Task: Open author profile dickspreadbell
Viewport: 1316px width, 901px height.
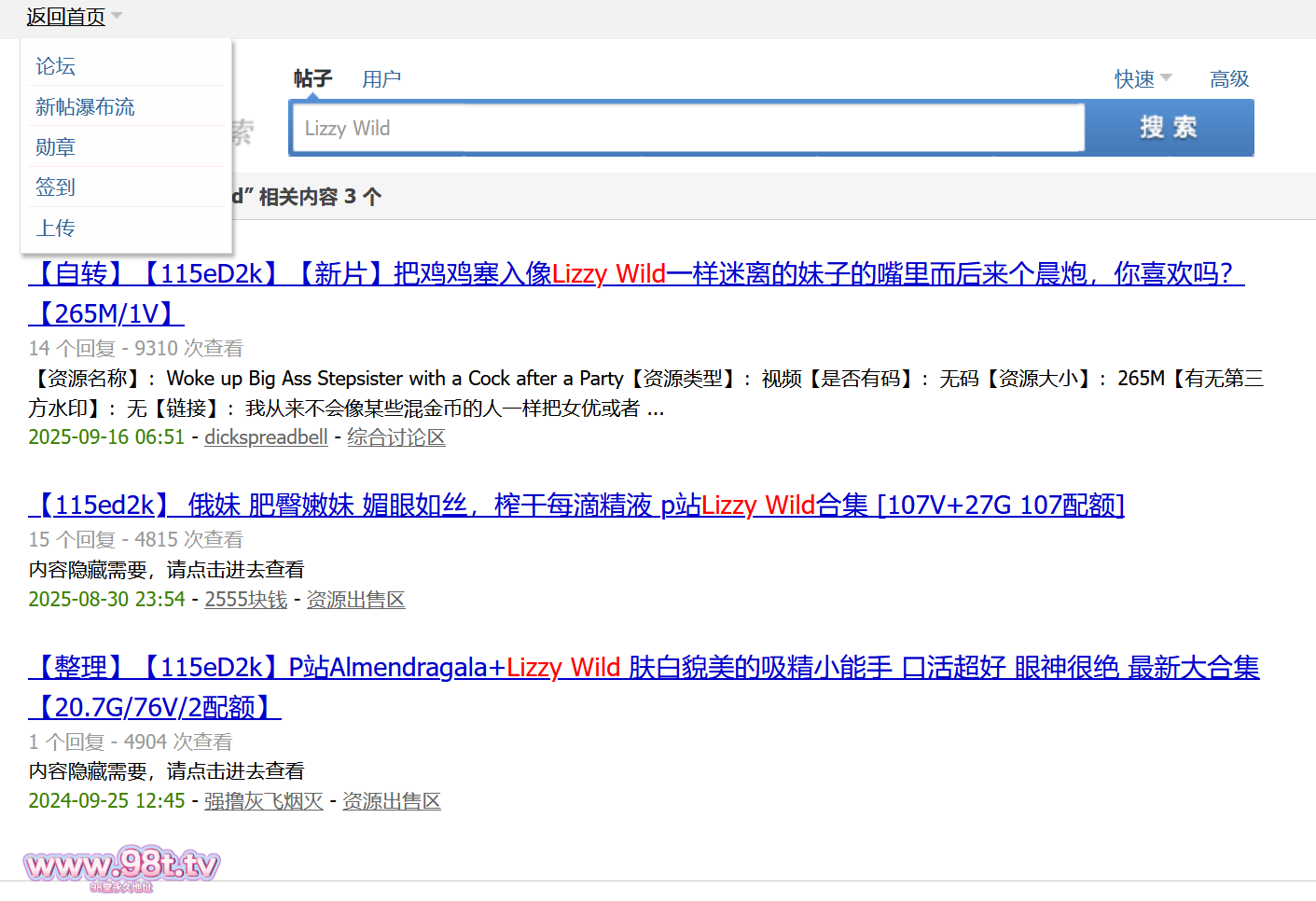Action: coord(266,437)
